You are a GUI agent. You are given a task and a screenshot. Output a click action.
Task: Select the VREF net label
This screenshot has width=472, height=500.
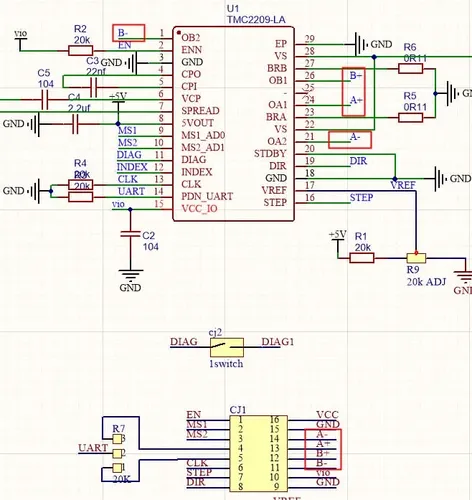pyautogui.click(x=403, y=185)
